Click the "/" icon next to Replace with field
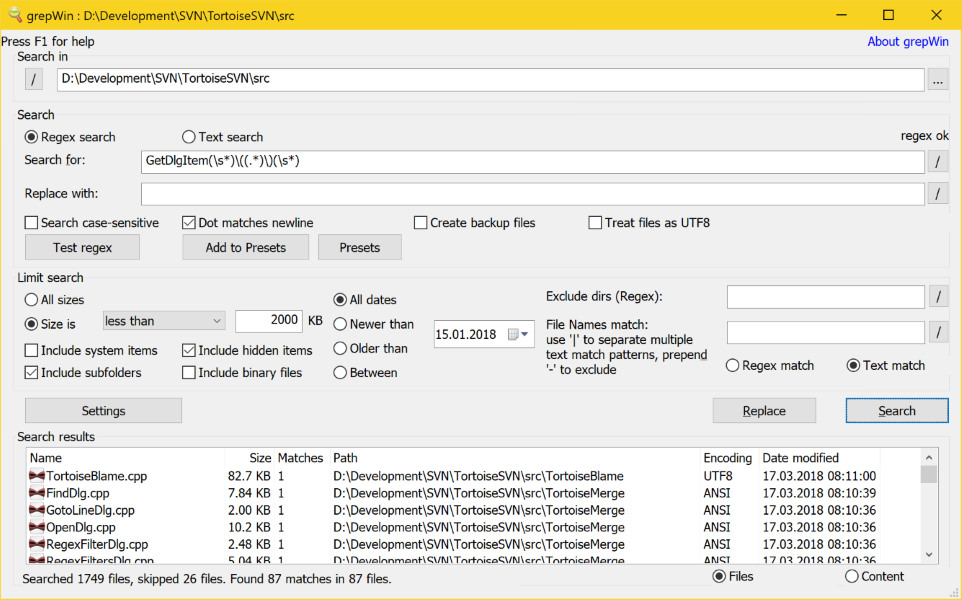Image resolution: width=962 pixels, height=600 pixels. pos(938,193)
